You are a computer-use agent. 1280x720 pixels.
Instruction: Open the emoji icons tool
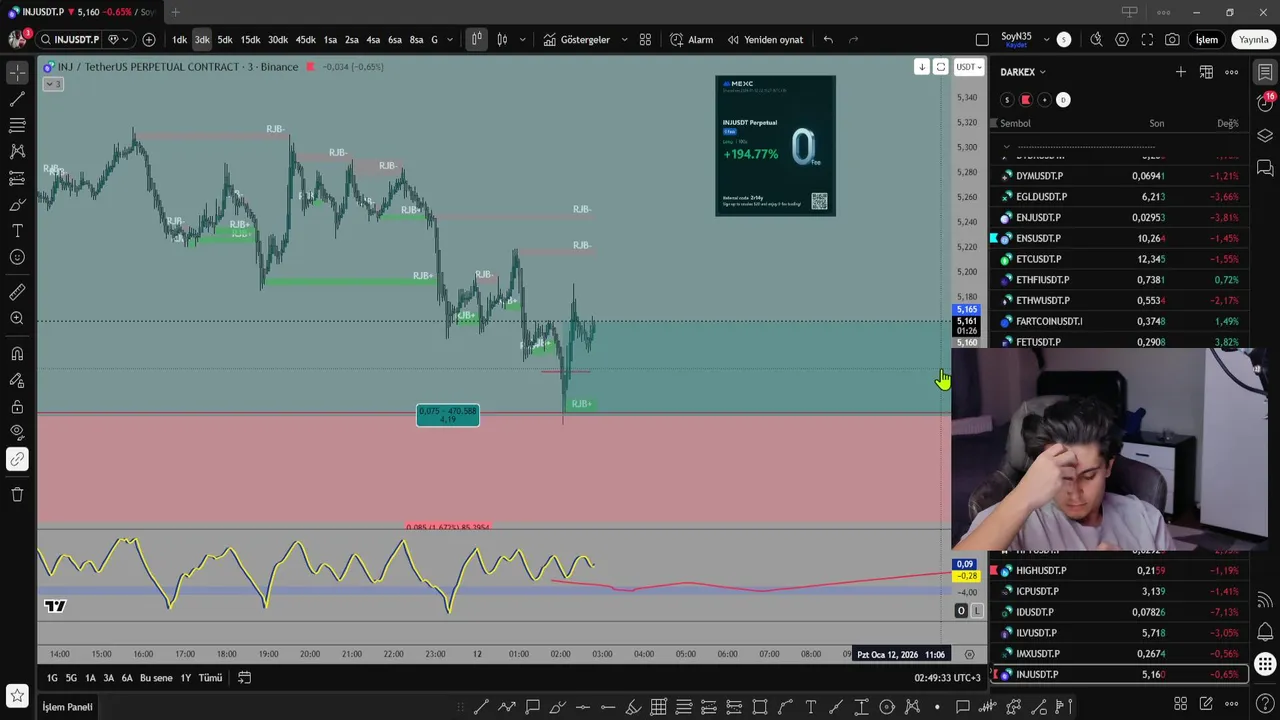pos(17,257)
